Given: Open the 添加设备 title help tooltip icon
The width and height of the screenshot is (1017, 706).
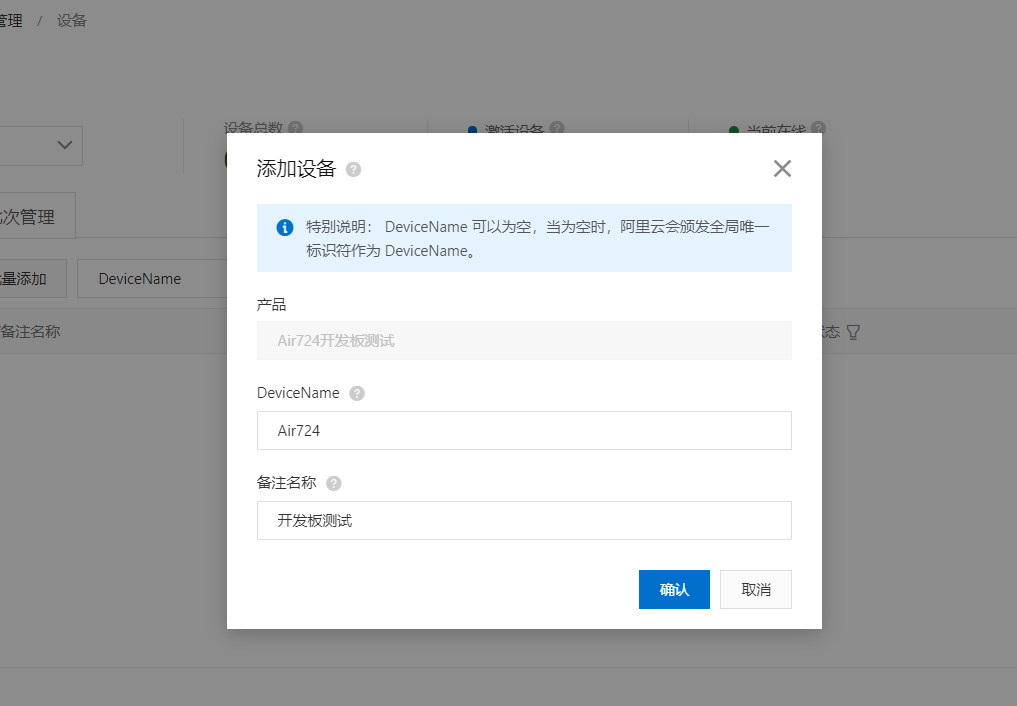Looking at the screenshot, I should click(352, 168).
